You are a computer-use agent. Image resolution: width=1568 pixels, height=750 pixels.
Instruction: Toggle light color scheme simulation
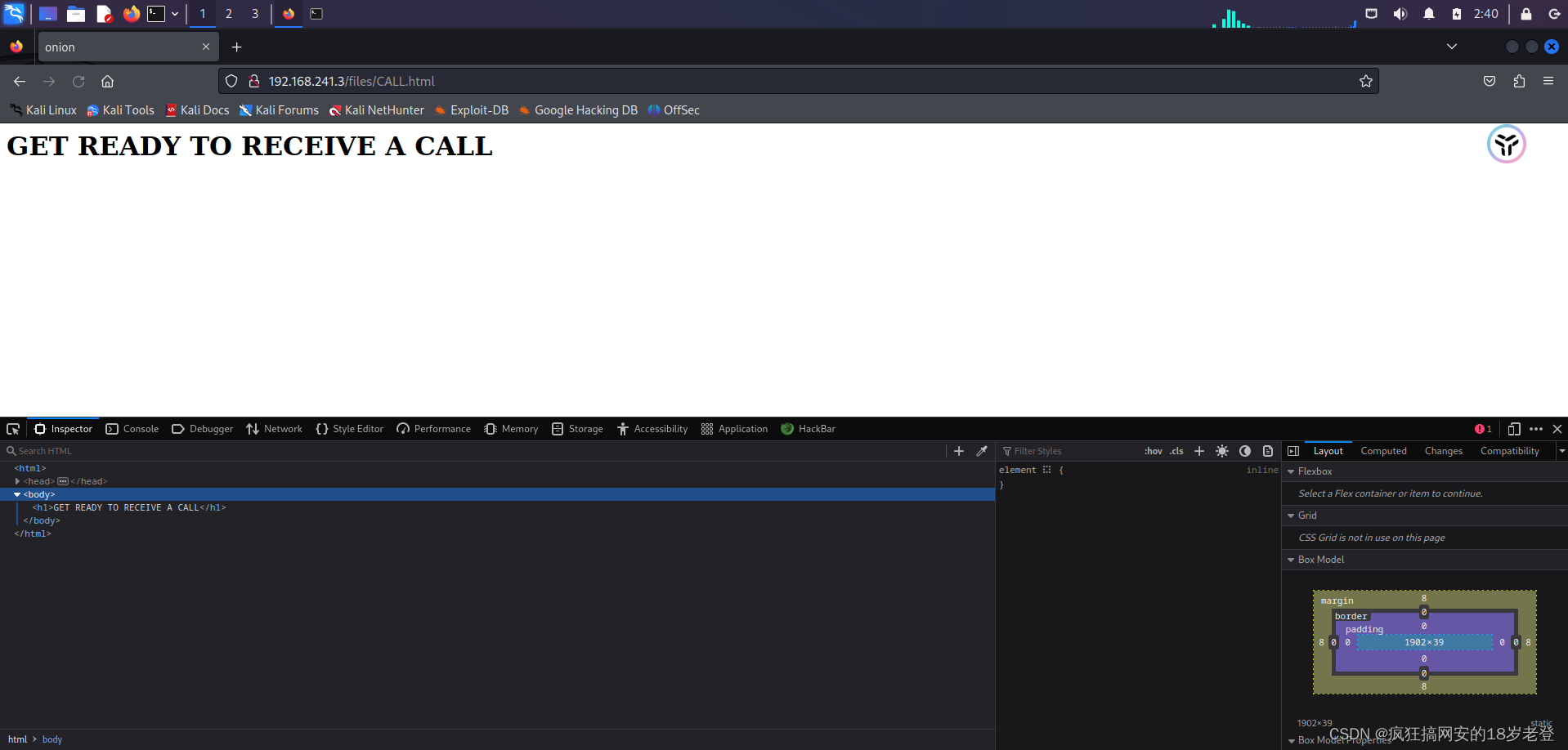point(1222,451)
